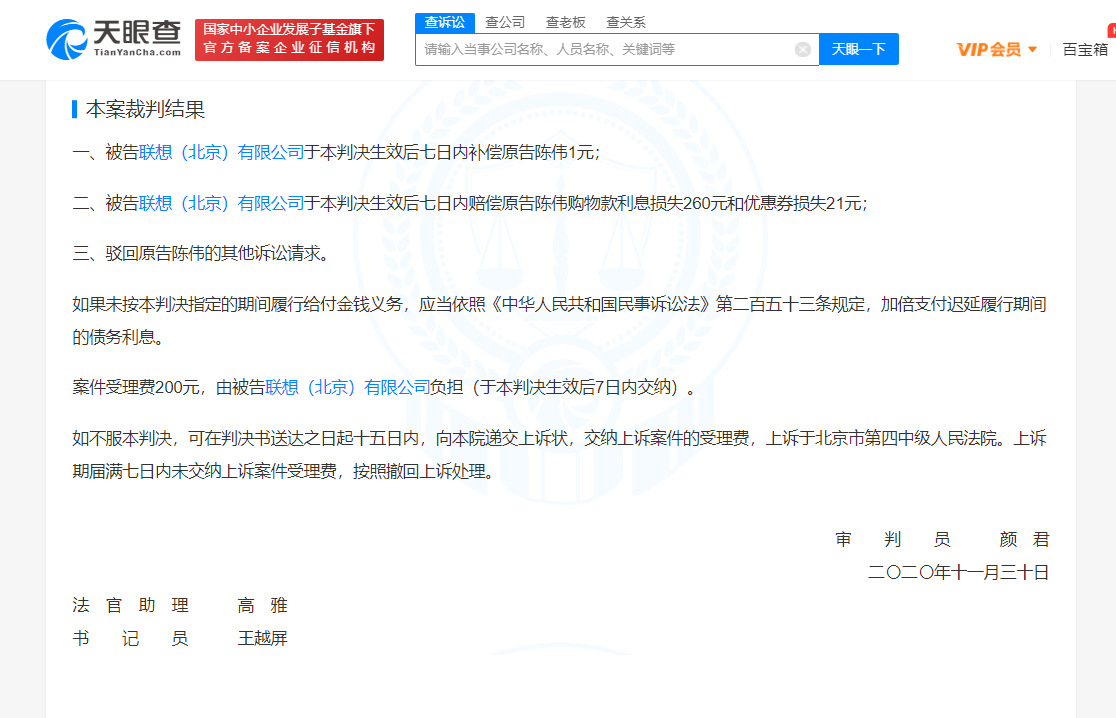Screen dimensions: 1116x718
Task: Click text 优惠券损失21元
Action: [803, 204]
